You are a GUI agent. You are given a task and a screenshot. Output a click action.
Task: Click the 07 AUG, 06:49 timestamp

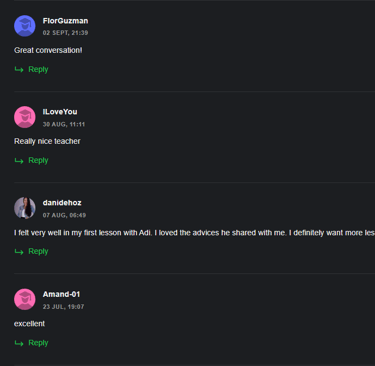pyautogui.click(x=64, y=215)
